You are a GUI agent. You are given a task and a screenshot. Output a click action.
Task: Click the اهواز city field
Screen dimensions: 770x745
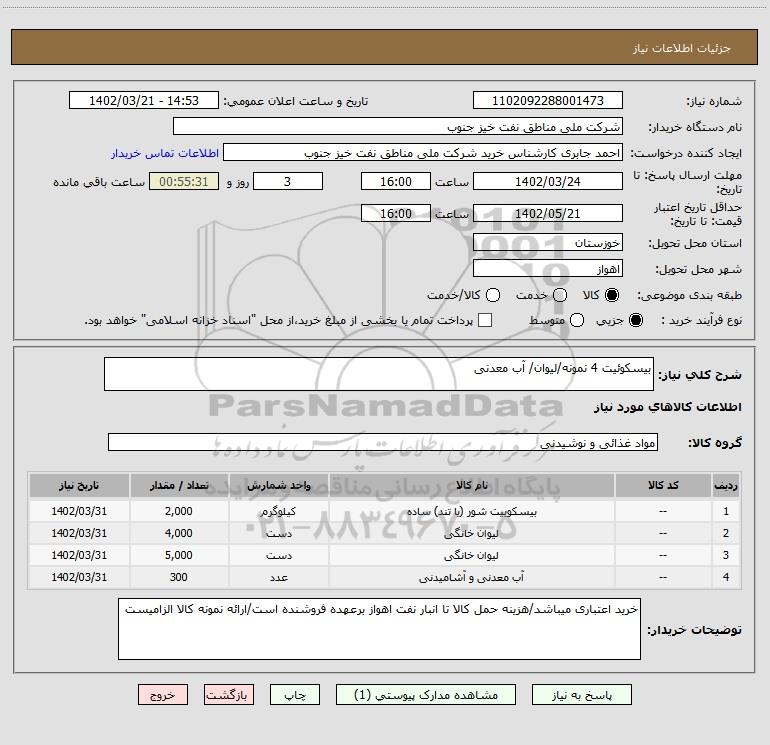548,269
